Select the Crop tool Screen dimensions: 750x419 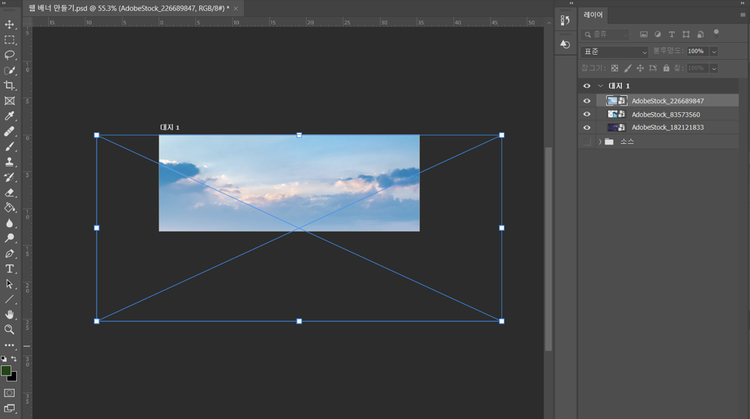[10, 86]
